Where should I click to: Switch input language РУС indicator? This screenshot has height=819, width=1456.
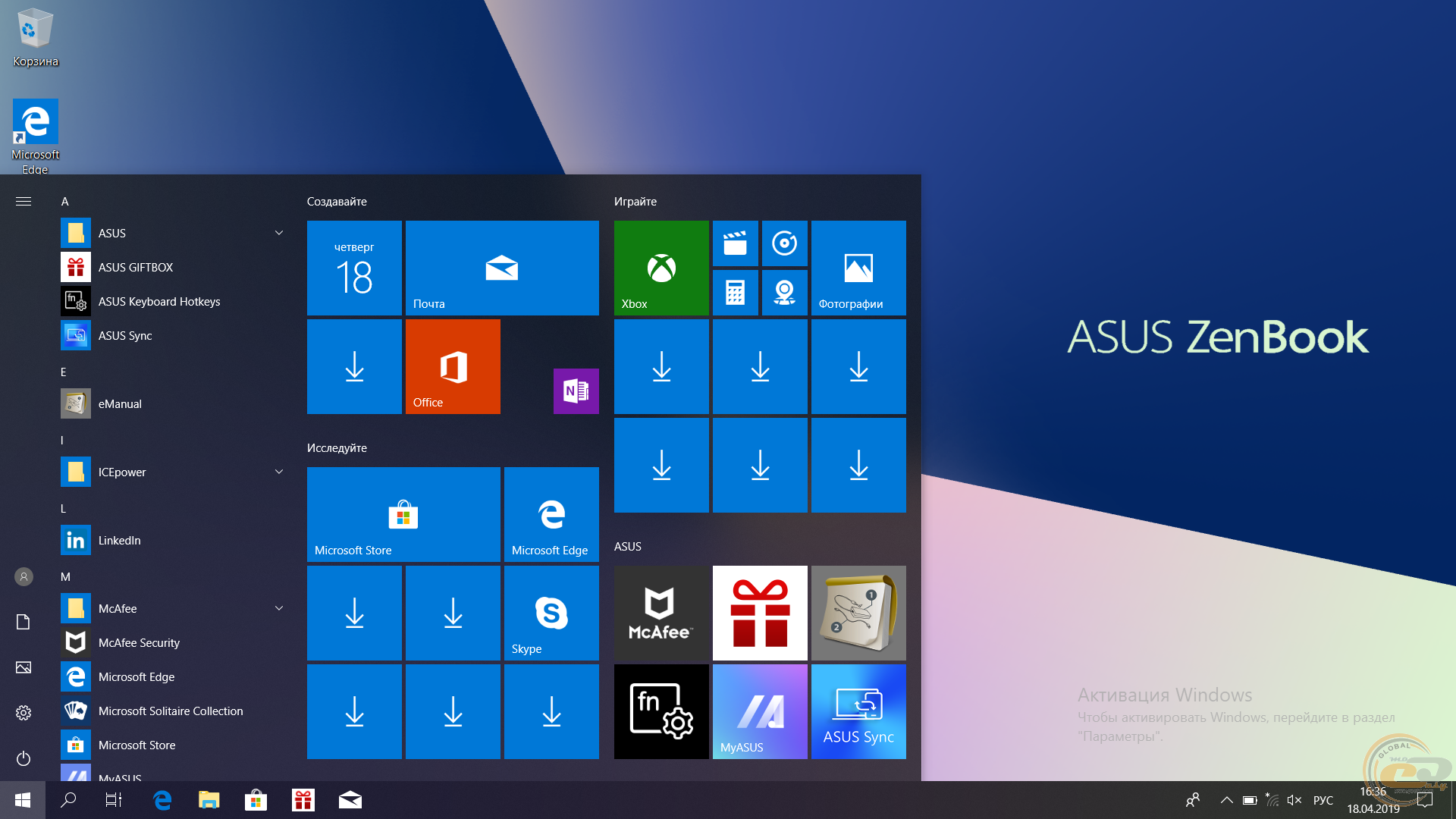click(1323, 800)
